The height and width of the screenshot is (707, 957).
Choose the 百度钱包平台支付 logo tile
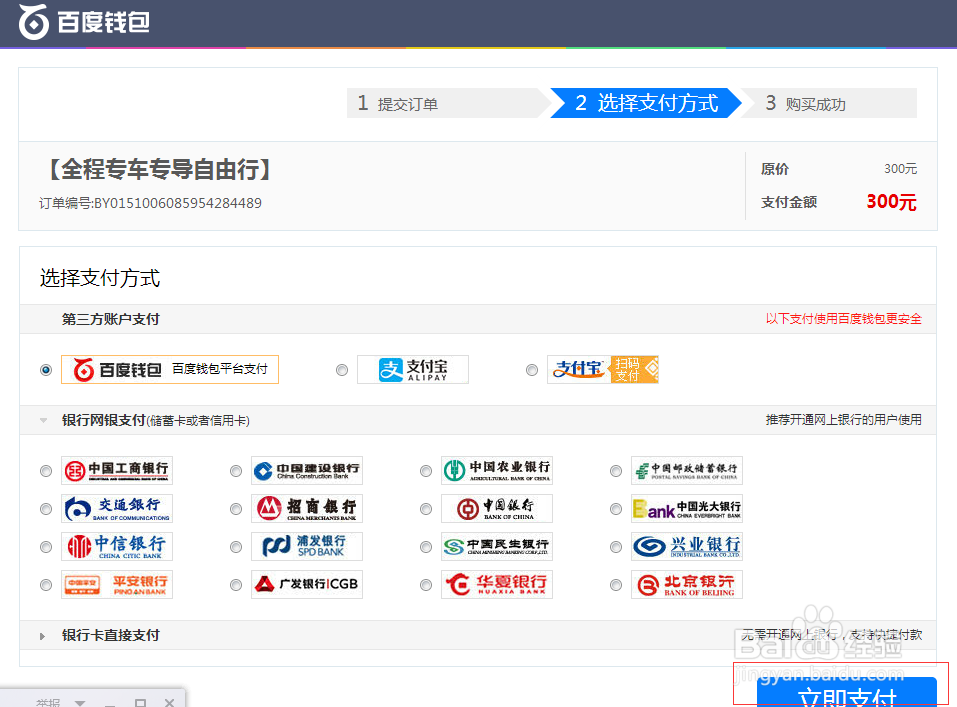tap(170, 369)
